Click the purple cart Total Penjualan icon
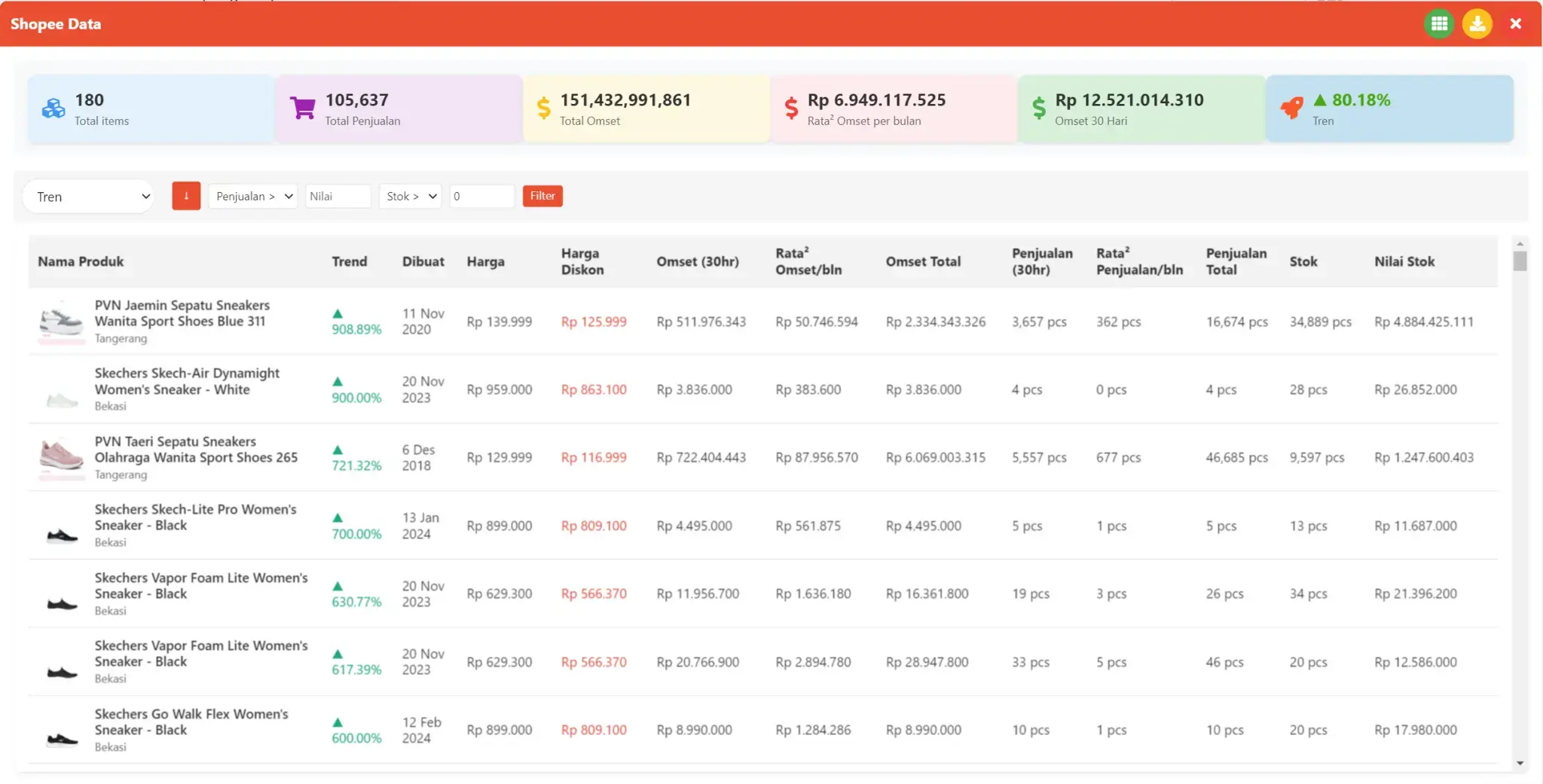 302,109
